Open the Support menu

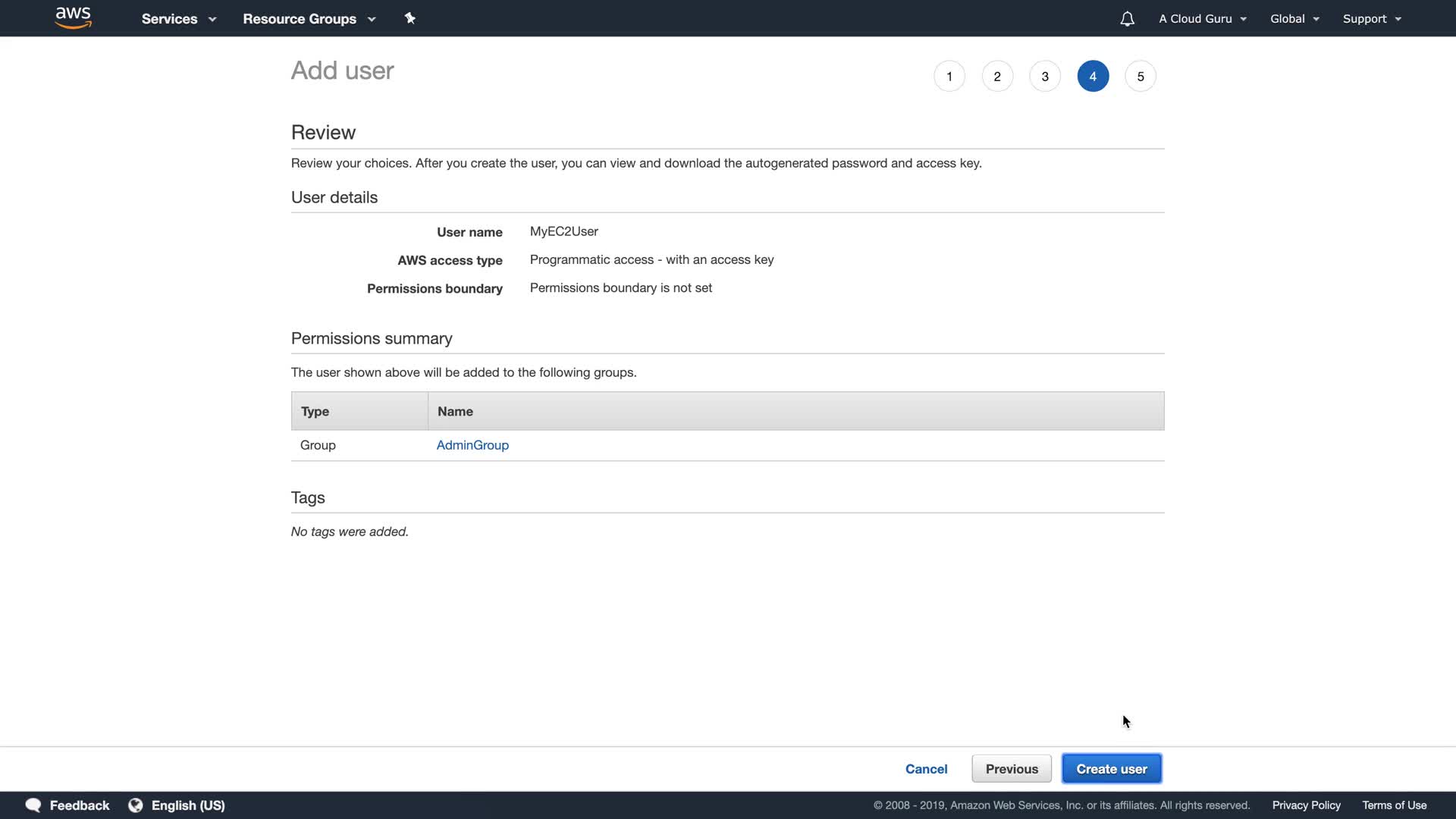[x=1372, y=19]
